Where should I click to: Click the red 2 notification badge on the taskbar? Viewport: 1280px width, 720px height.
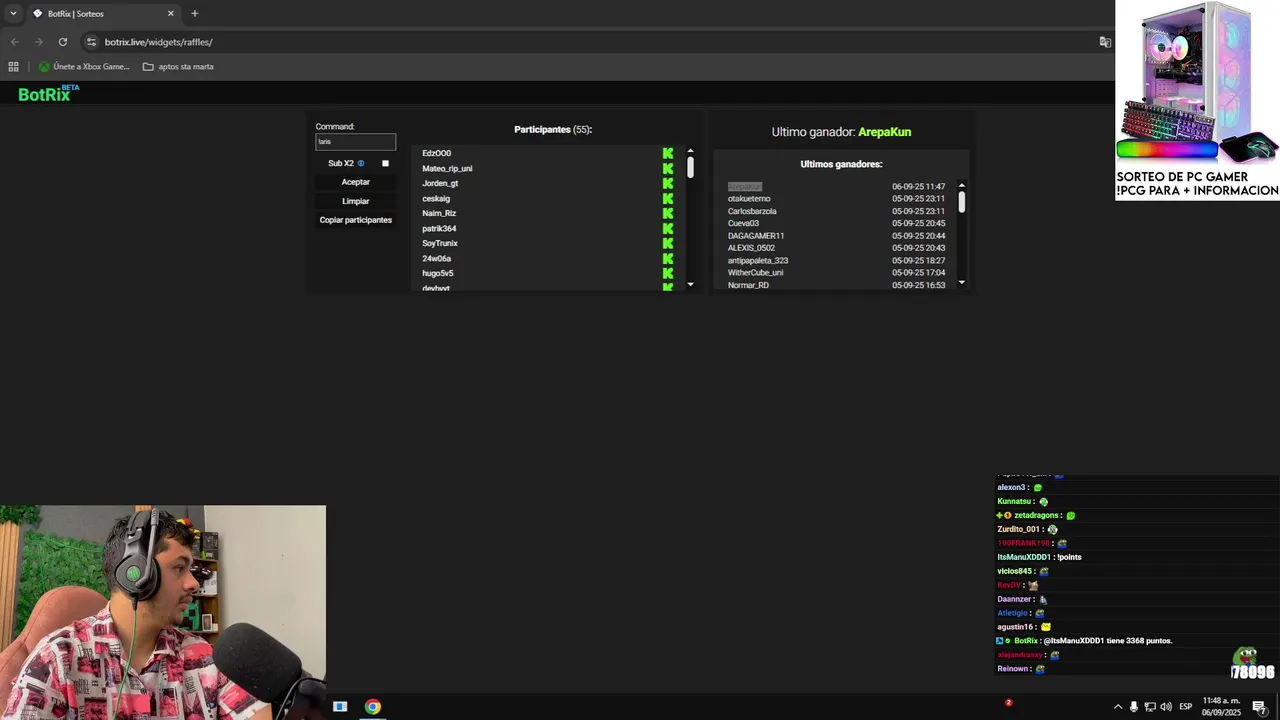click(1008, 702)
